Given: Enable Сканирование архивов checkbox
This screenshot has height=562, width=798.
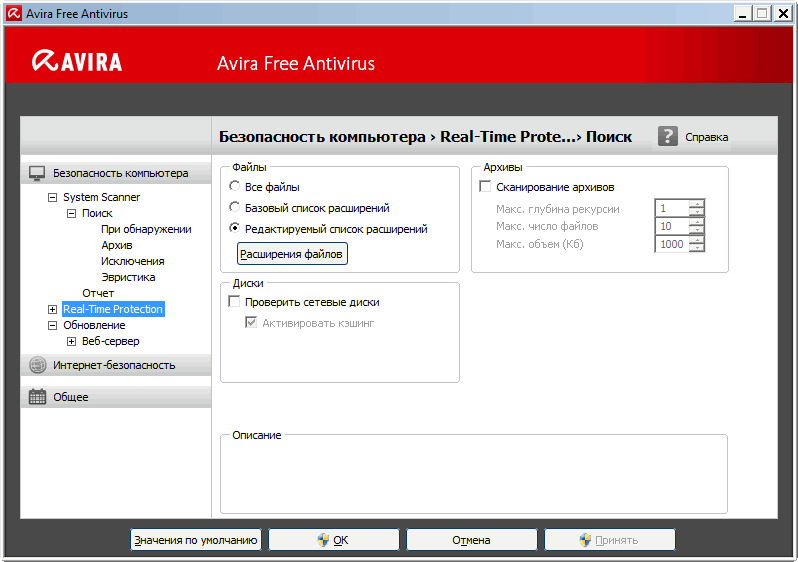Looking at the screenshot, I should [x=486, y=187].
